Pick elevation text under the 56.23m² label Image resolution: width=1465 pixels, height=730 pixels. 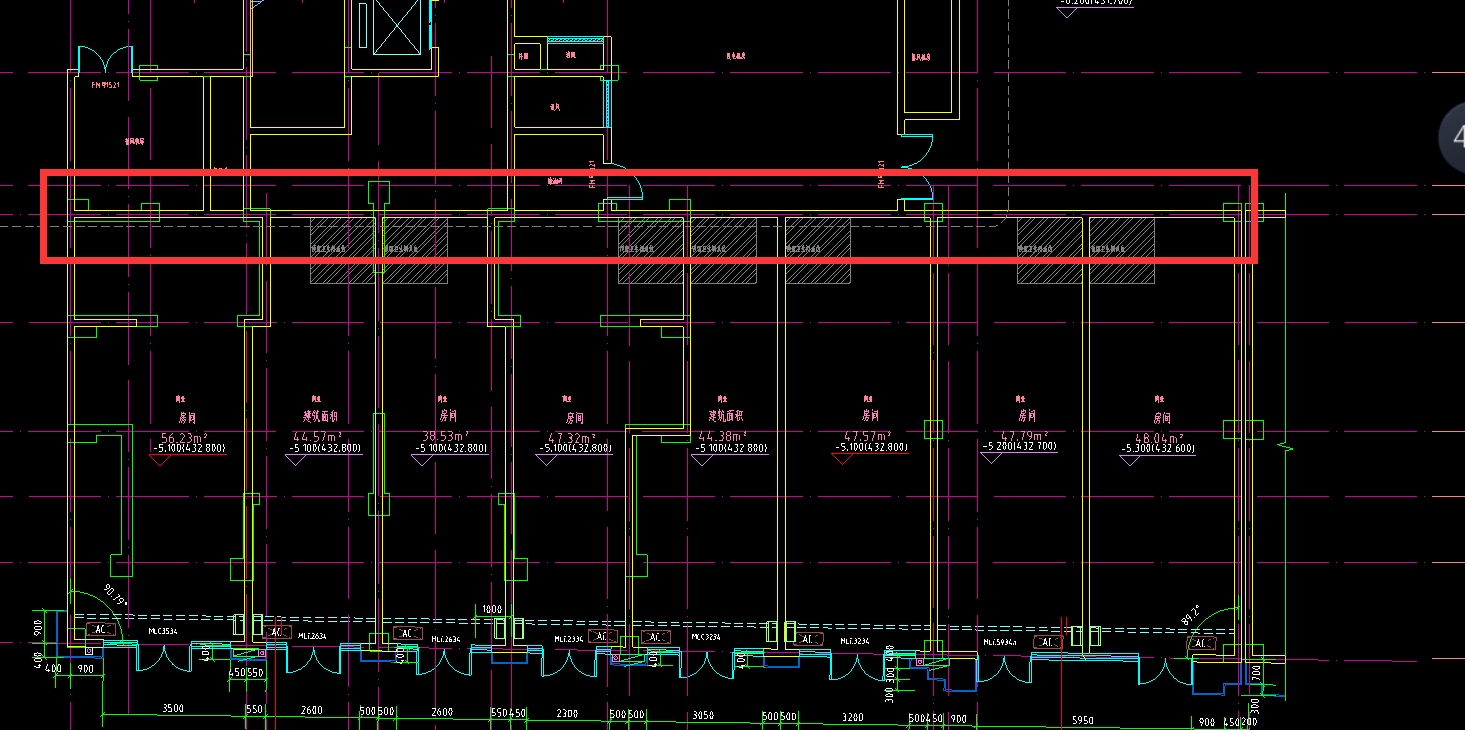pyautogui.click(x=188, y=448)
